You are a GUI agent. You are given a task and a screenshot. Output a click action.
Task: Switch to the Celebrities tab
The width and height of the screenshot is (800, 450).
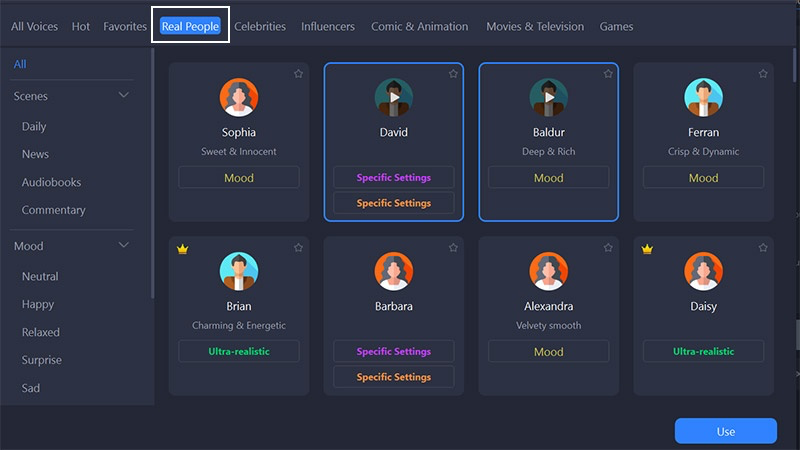click(x=260, y=27)
